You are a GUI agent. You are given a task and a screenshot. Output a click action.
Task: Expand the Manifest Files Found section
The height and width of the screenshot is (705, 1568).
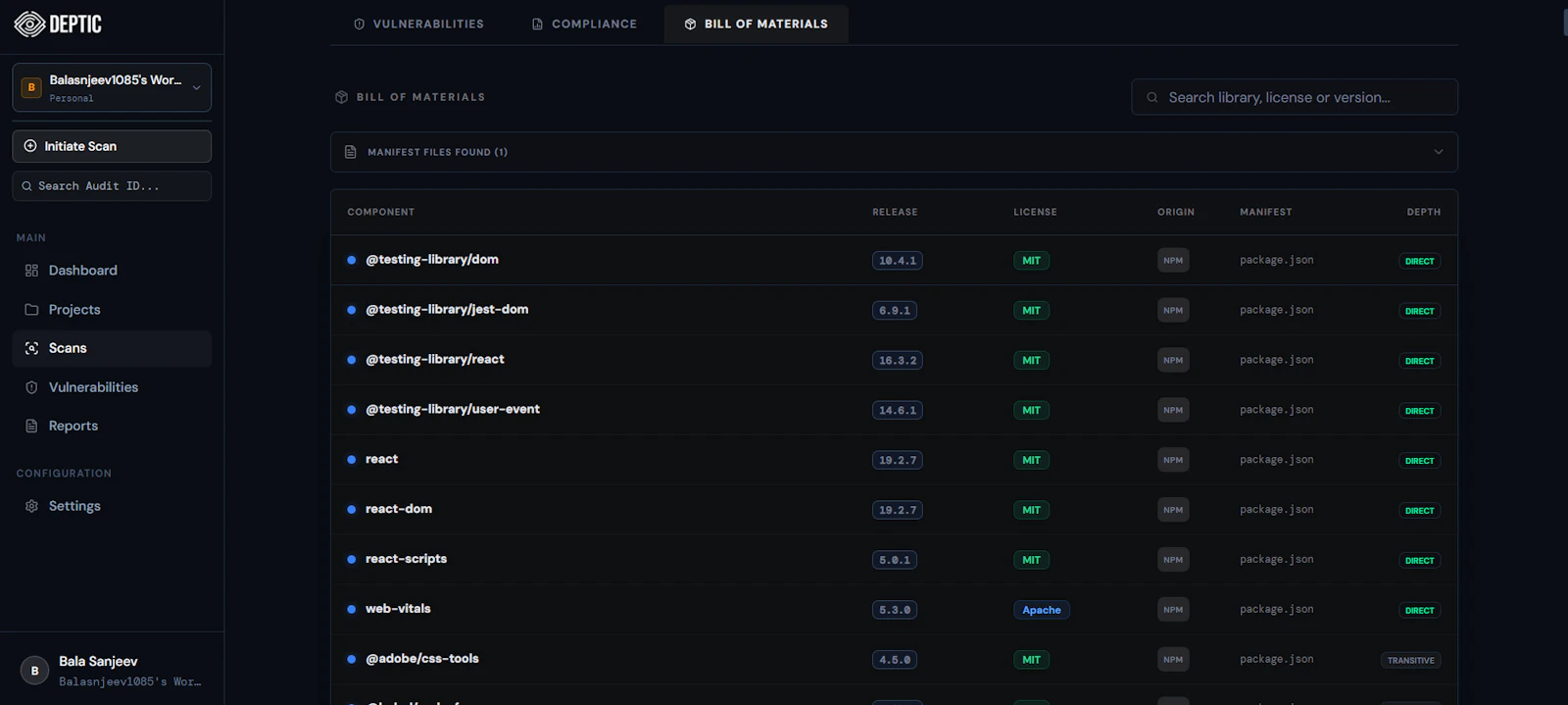pyautogui.click(x=894, y=152)
